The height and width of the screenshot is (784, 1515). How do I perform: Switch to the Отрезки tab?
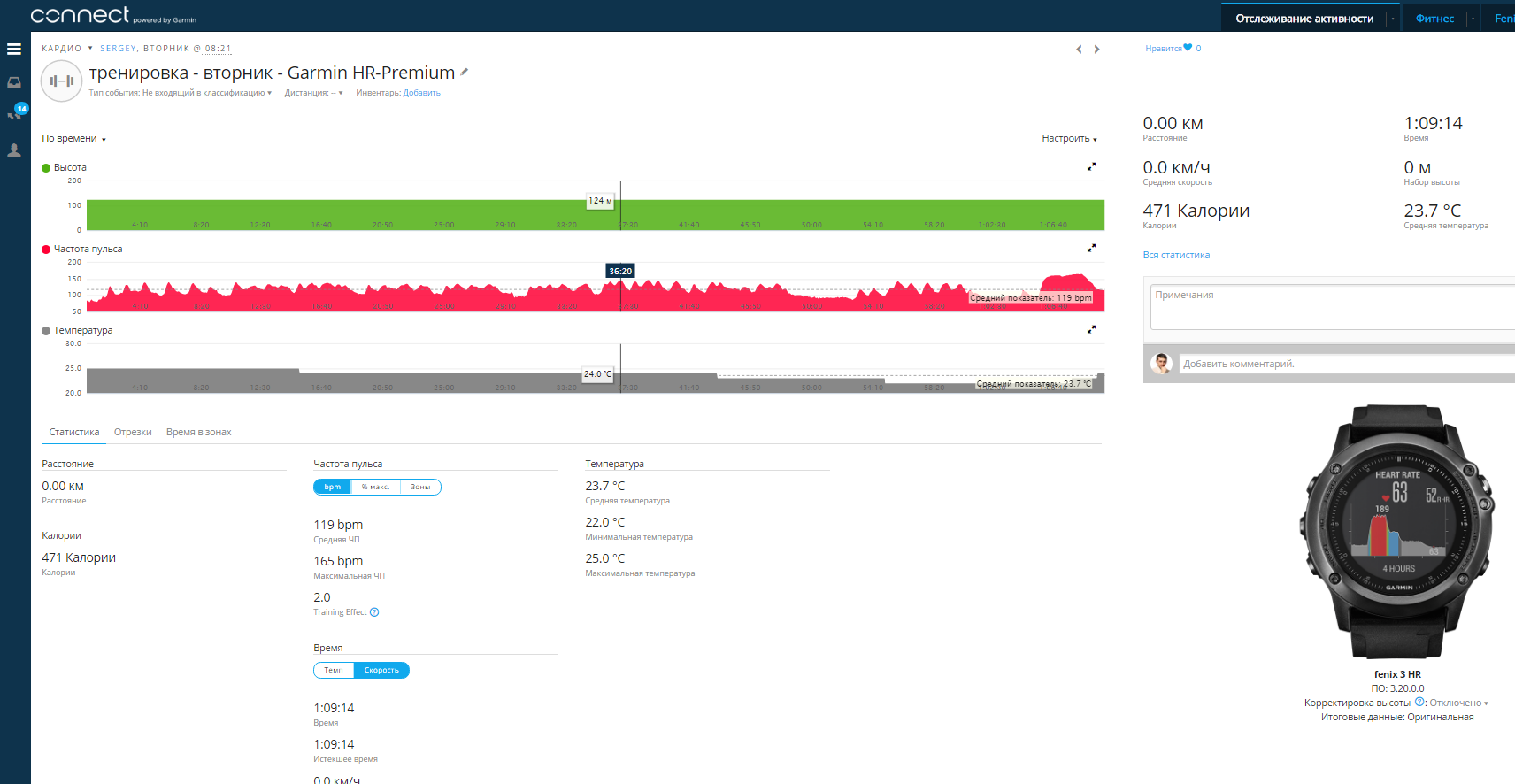pos(133,432)
